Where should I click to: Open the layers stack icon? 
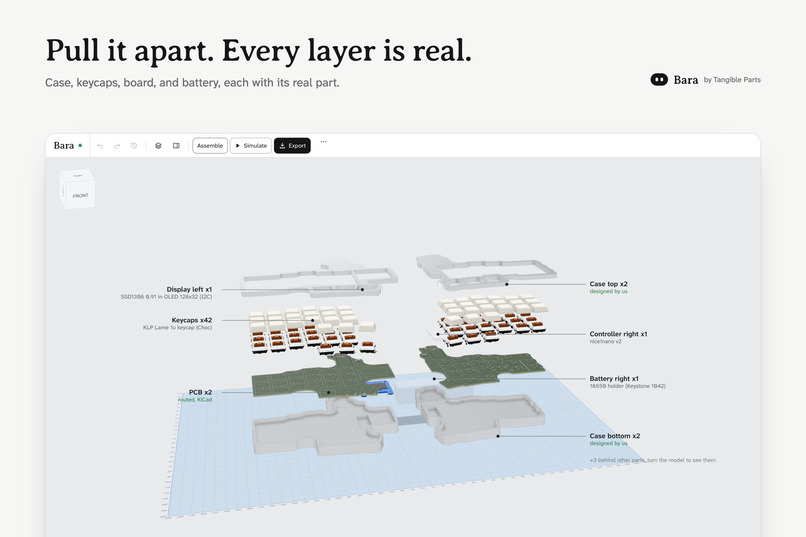click(158, 146)
